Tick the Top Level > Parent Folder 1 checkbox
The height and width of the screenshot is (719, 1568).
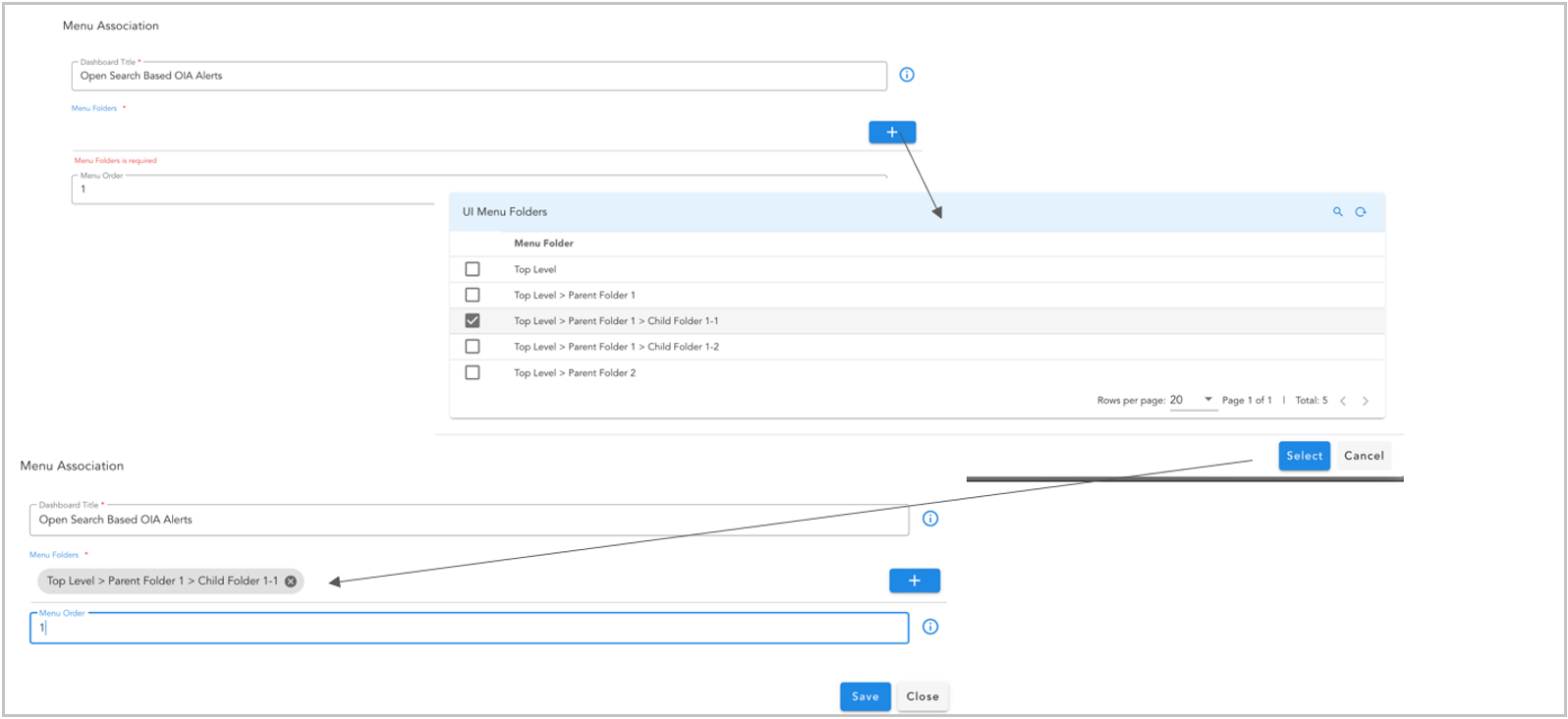pyautogui.click(x=473, y=295)
